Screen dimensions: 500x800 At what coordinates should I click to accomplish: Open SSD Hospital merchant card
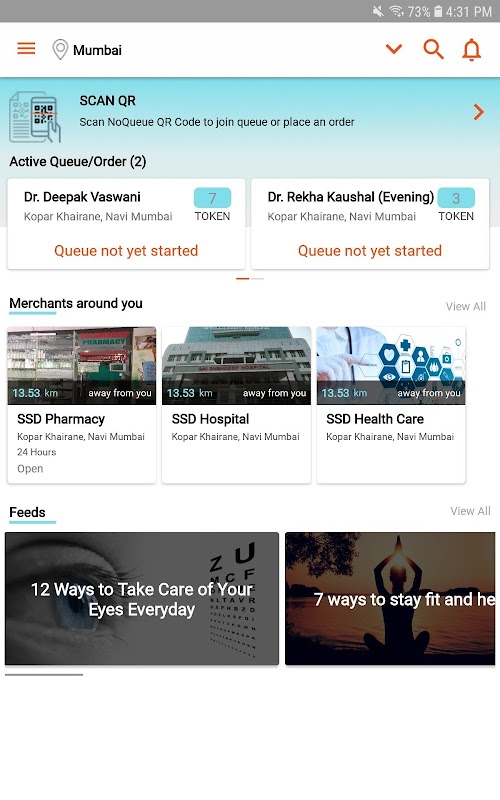click(236, 405)
